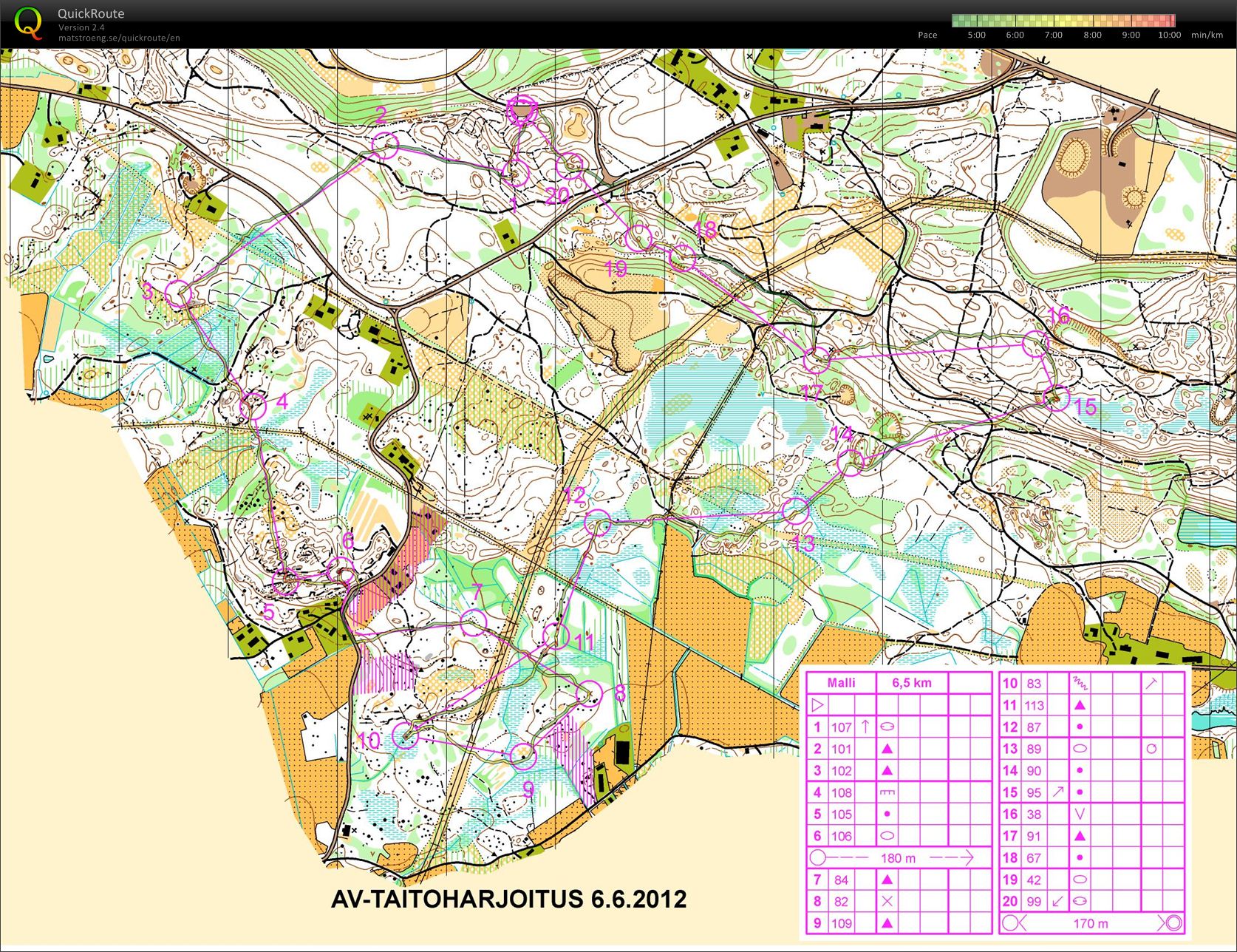Viewport: 1237px width, 952px height.
Task: Open the matstroeng.se/quickroute/en link
Action: [x=119, y=38]
